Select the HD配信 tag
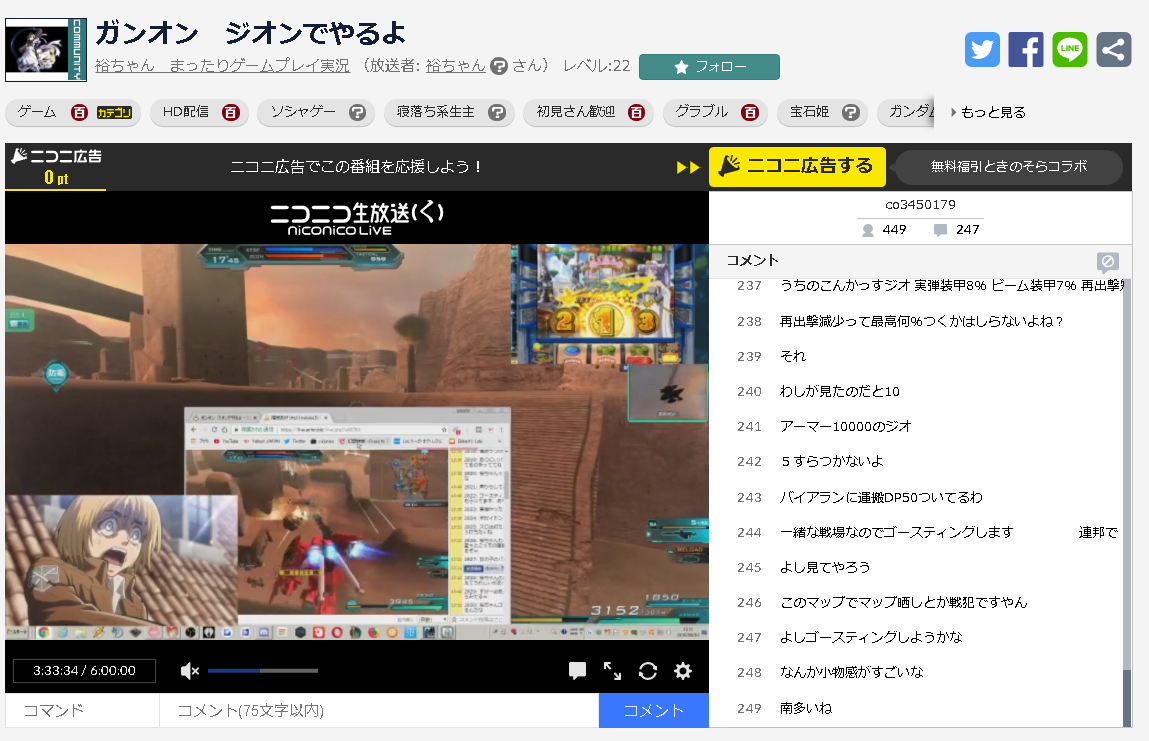This screenshot has height=741, width=1149. pyautogui.click(x=185, y=111)
